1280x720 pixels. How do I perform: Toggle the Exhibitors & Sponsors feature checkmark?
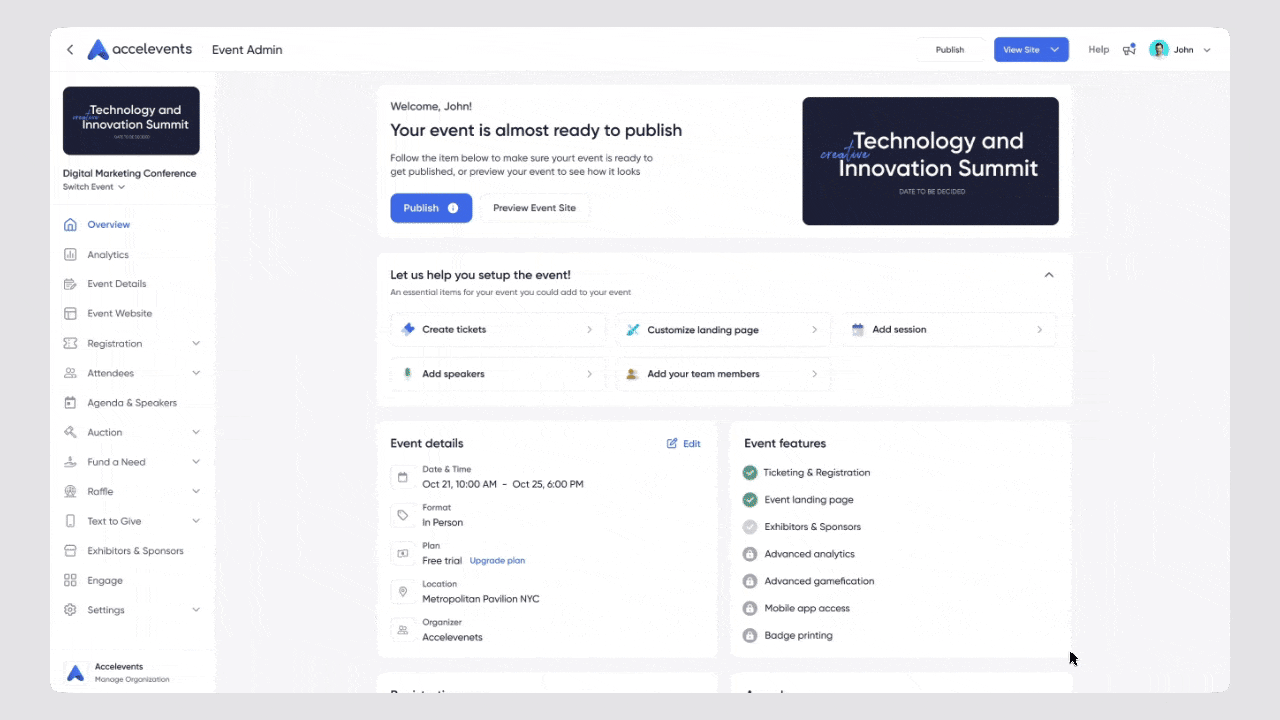click(750, 527)
